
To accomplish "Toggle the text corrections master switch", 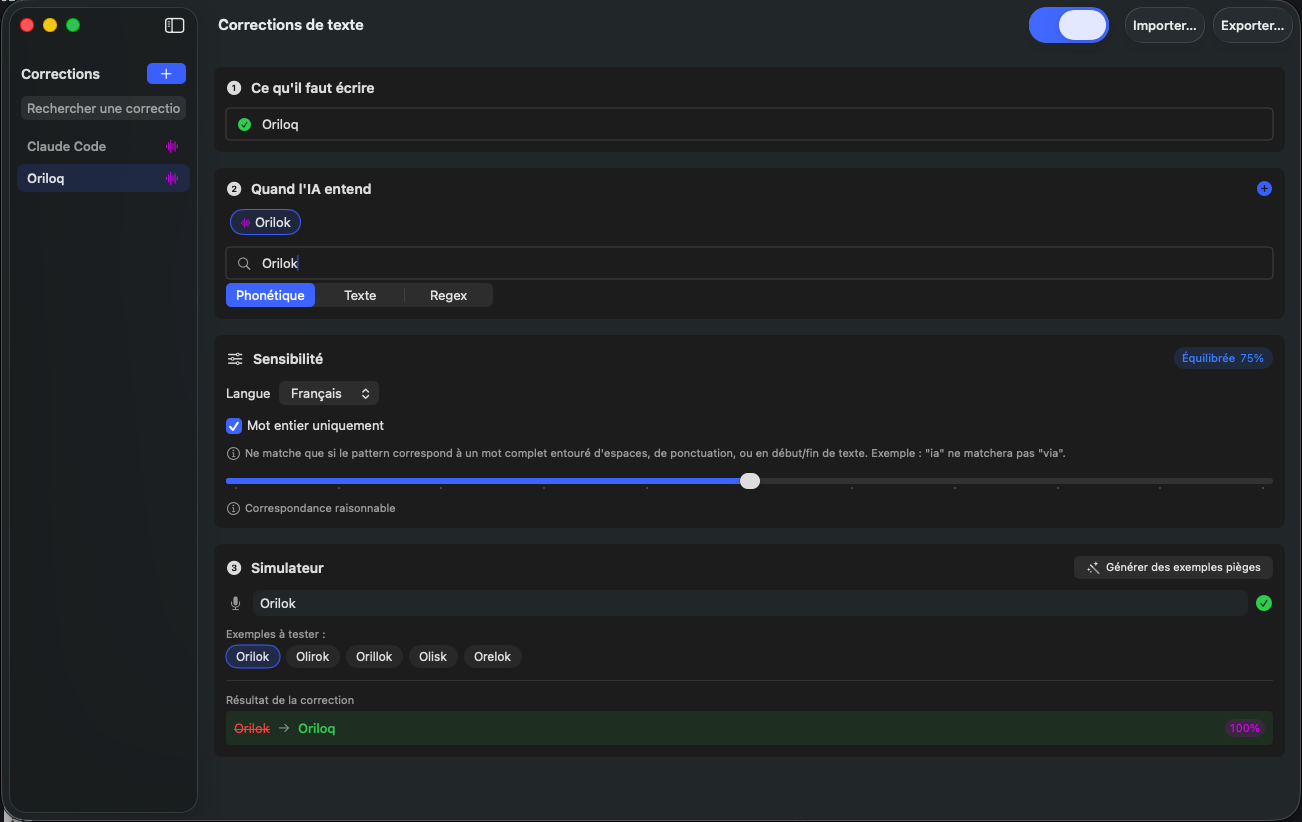I will pyautogui.click(x=1069, y=25).
